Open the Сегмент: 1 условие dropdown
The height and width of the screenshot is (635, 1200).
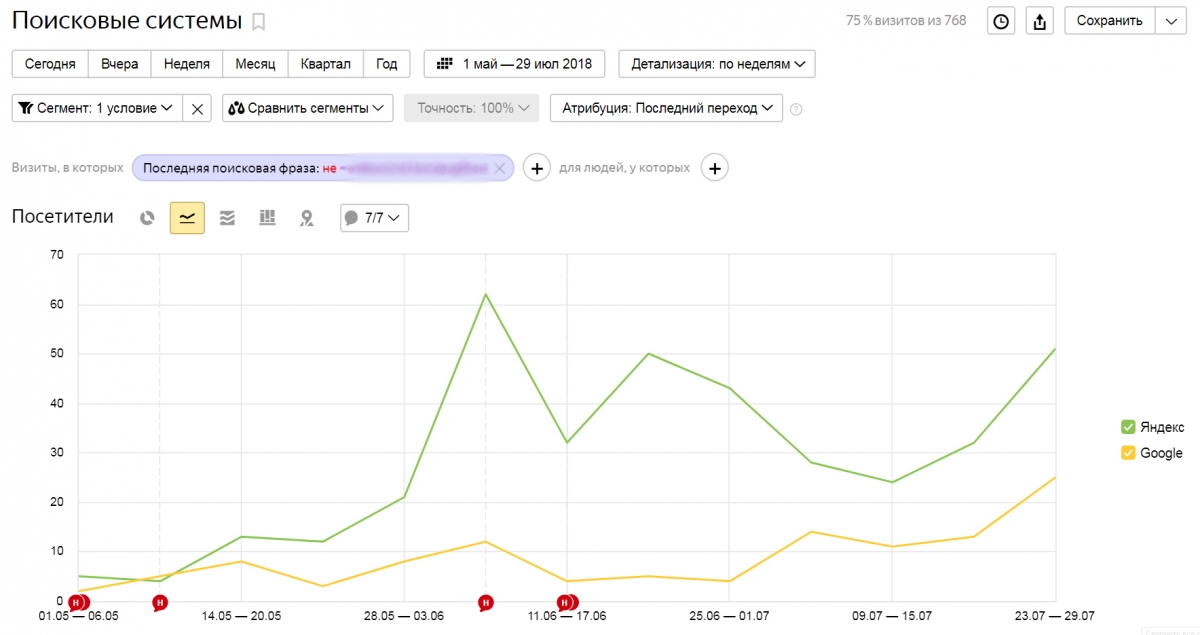[97, 108]
